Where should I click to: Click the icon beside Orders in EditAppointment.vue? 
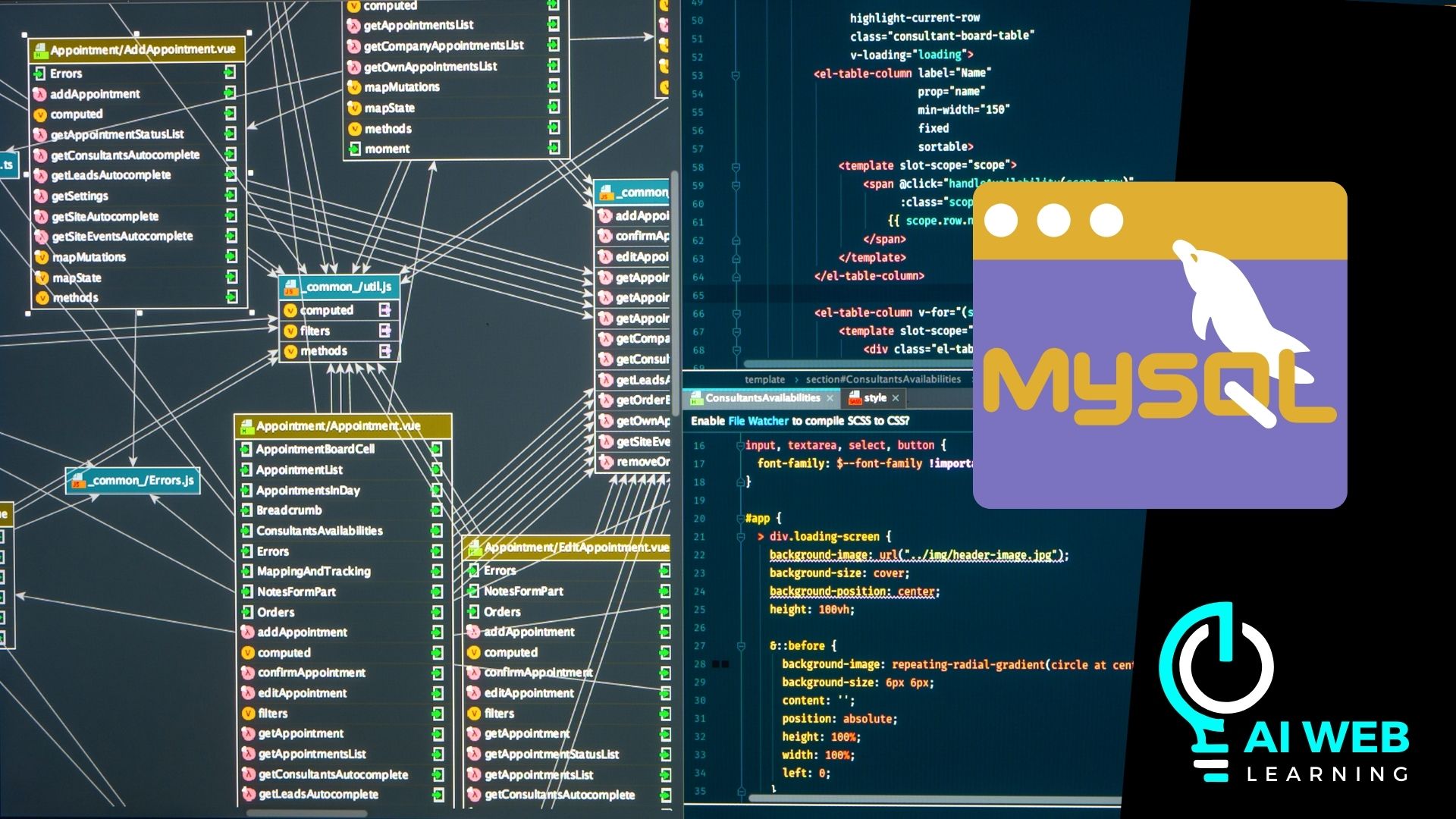click(x=474, y=612)
